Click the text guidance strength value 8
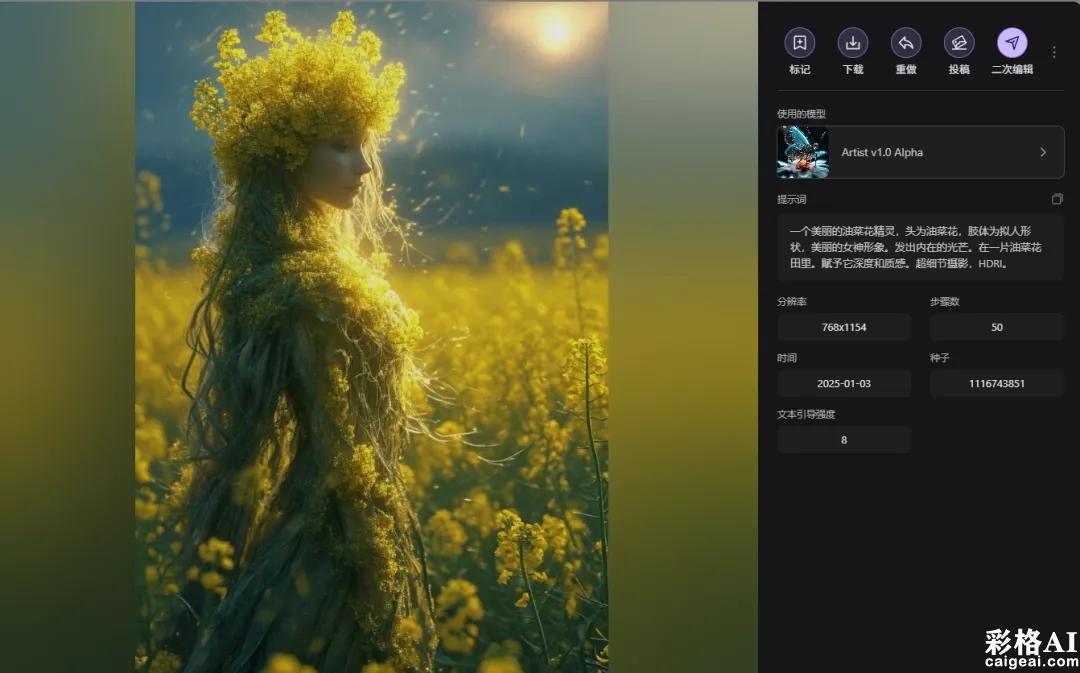 [x=844, y=440]
